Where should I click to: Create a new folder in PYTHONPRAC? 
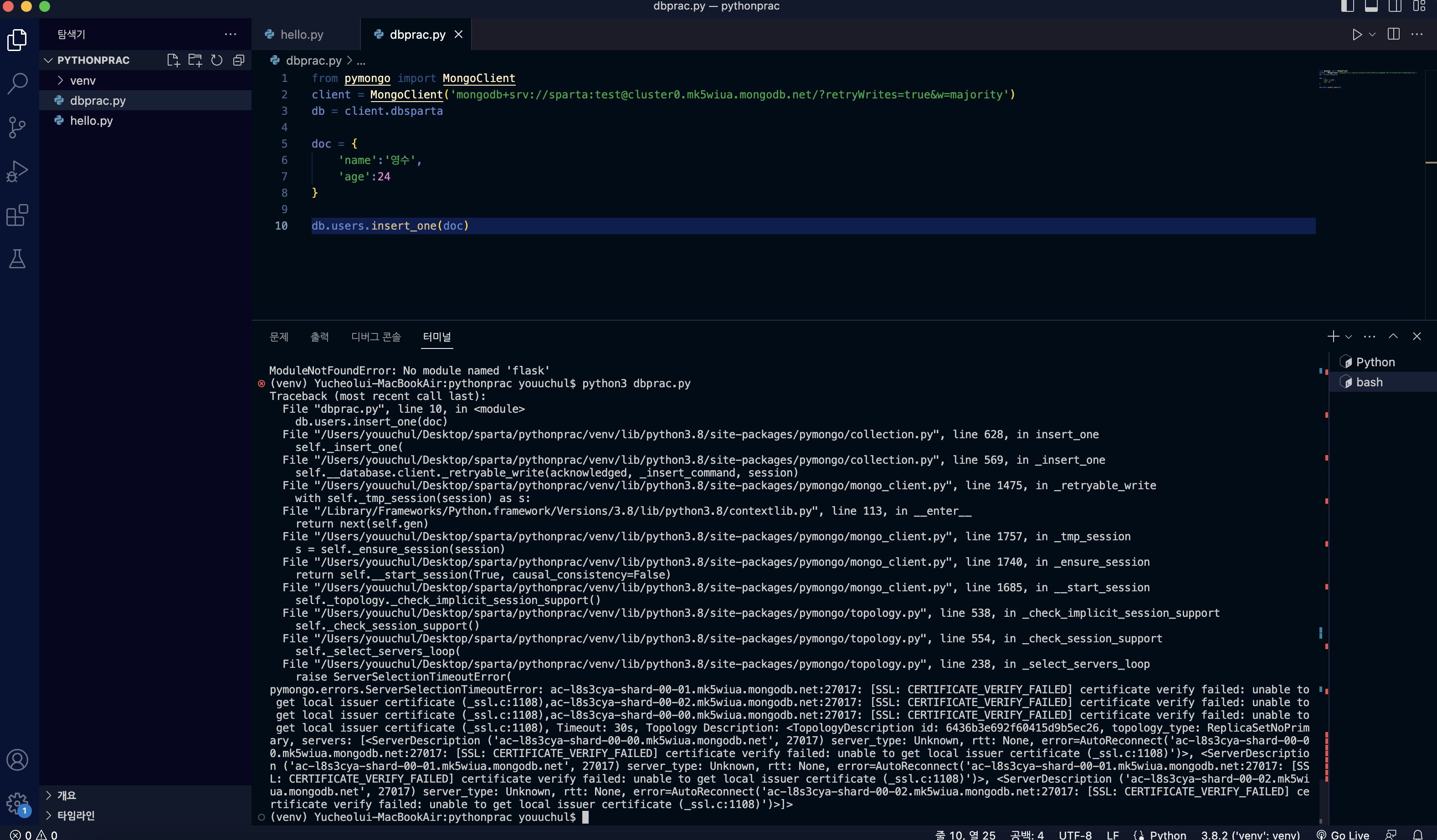(x=195, y=60)
